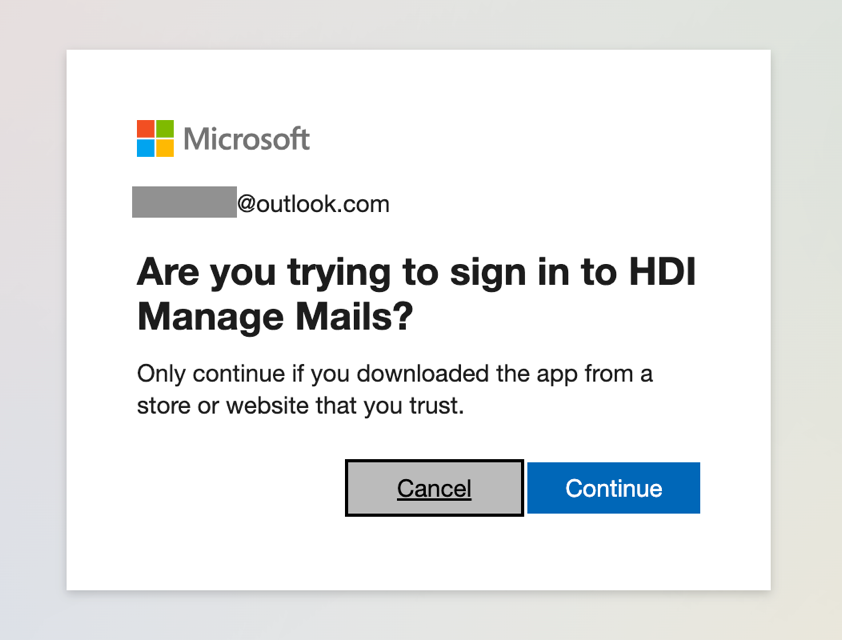This screenshot has width=842, height=640.
Task: Click the yellow square of Microsoft logo
Action: 165,148
